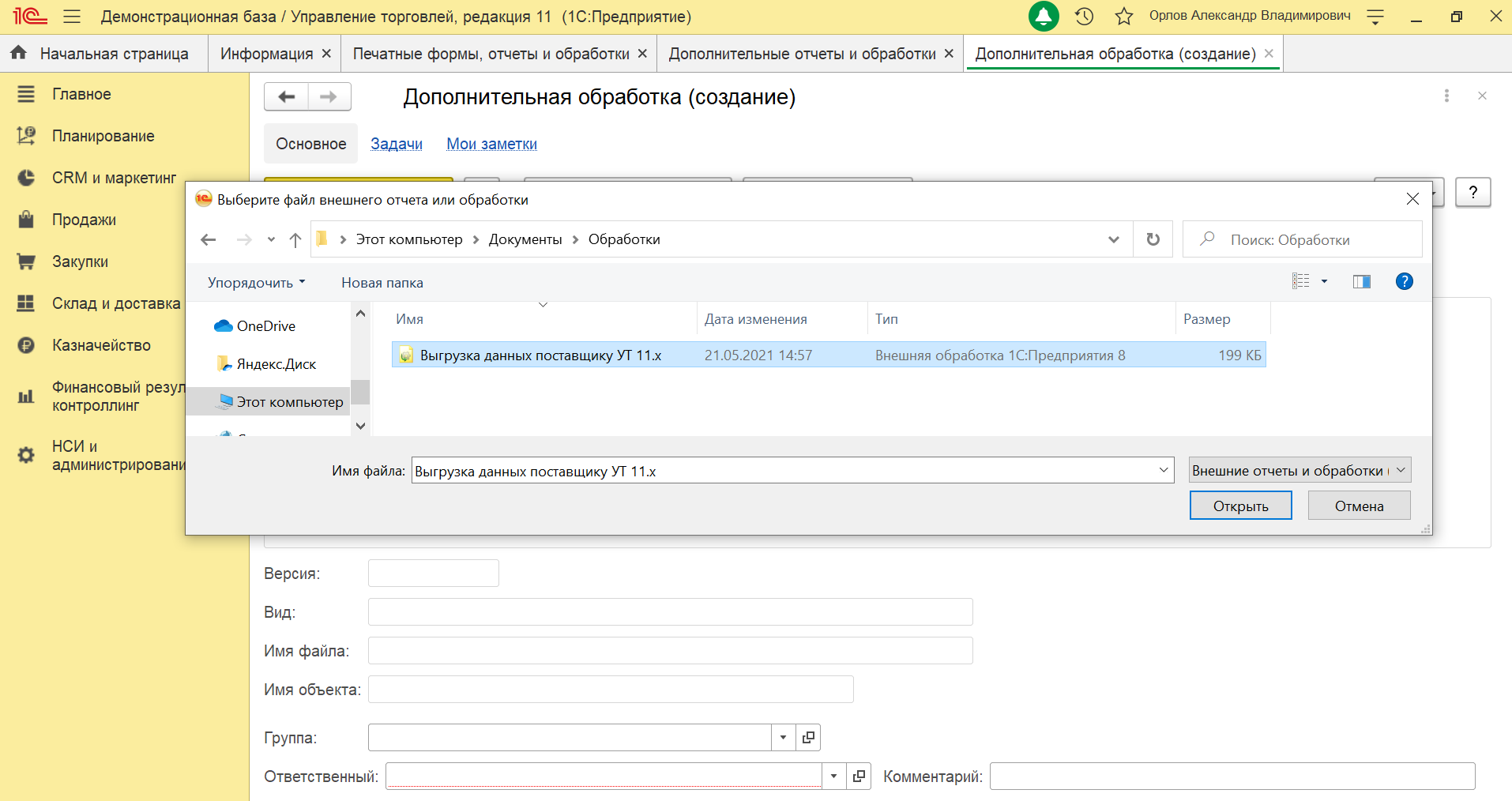Switch to Печатные формы, отчеты и обработки tab
Screen dimensions: 1512x801
click(x=491, y=53)
